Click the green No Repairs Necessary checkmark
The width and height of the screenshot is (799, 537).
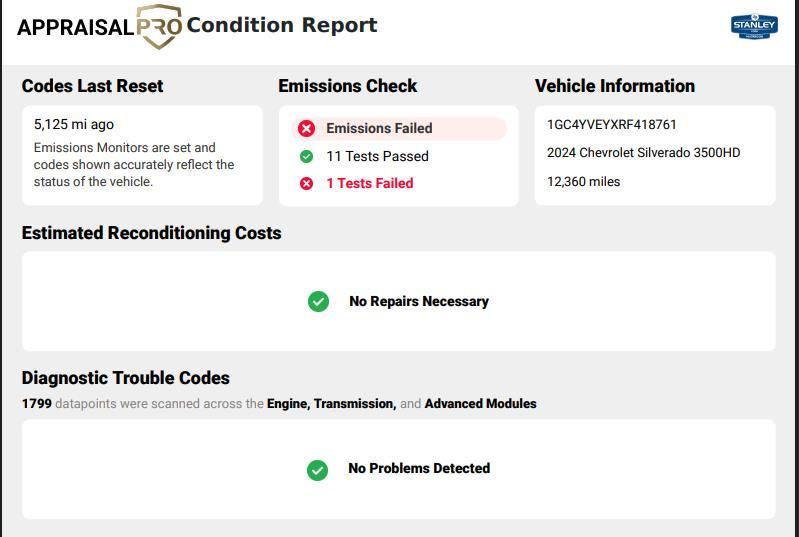318,301
